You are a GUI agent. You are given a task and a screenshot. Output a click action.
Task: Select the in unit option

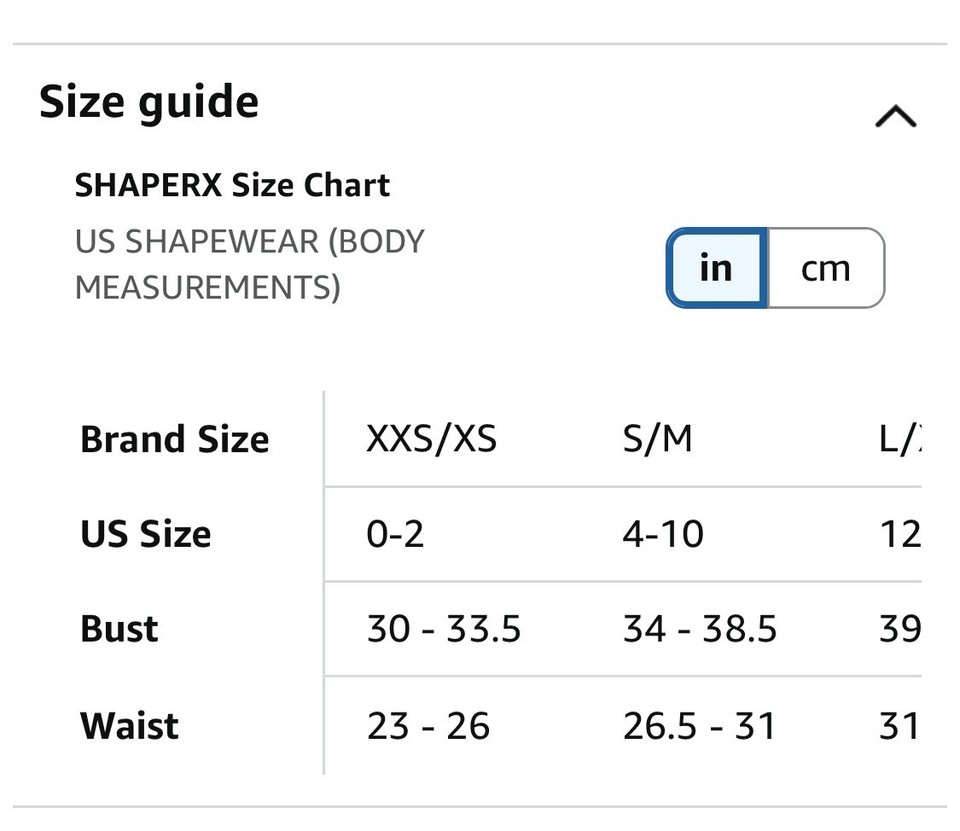716,268
